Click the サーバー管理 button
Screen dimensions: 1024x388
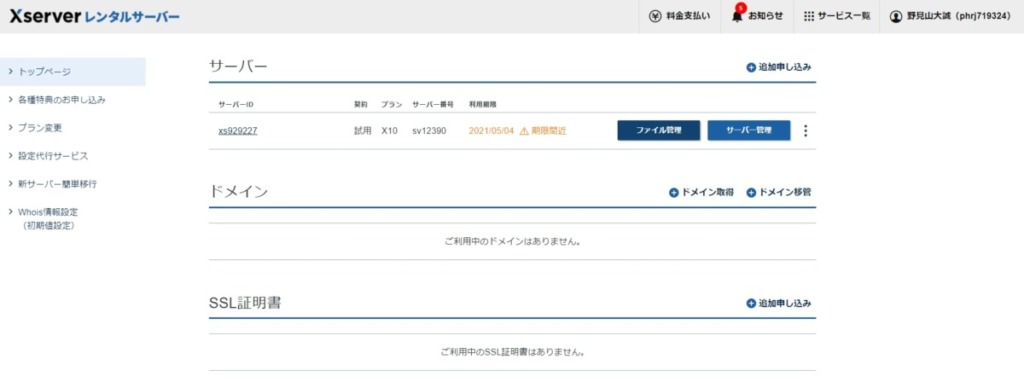pos(748,131)
